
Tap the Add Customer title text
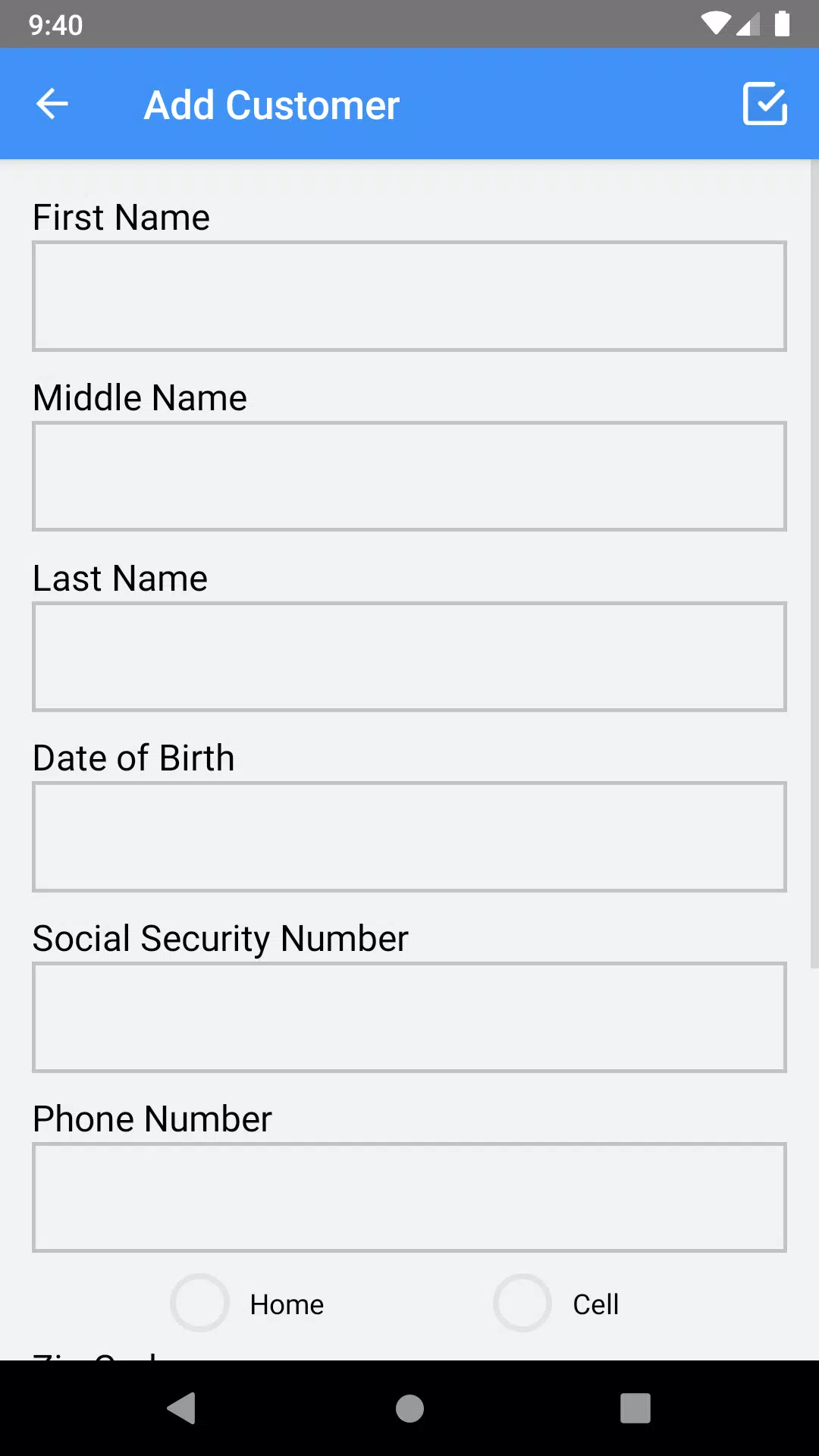coord(271,105)
